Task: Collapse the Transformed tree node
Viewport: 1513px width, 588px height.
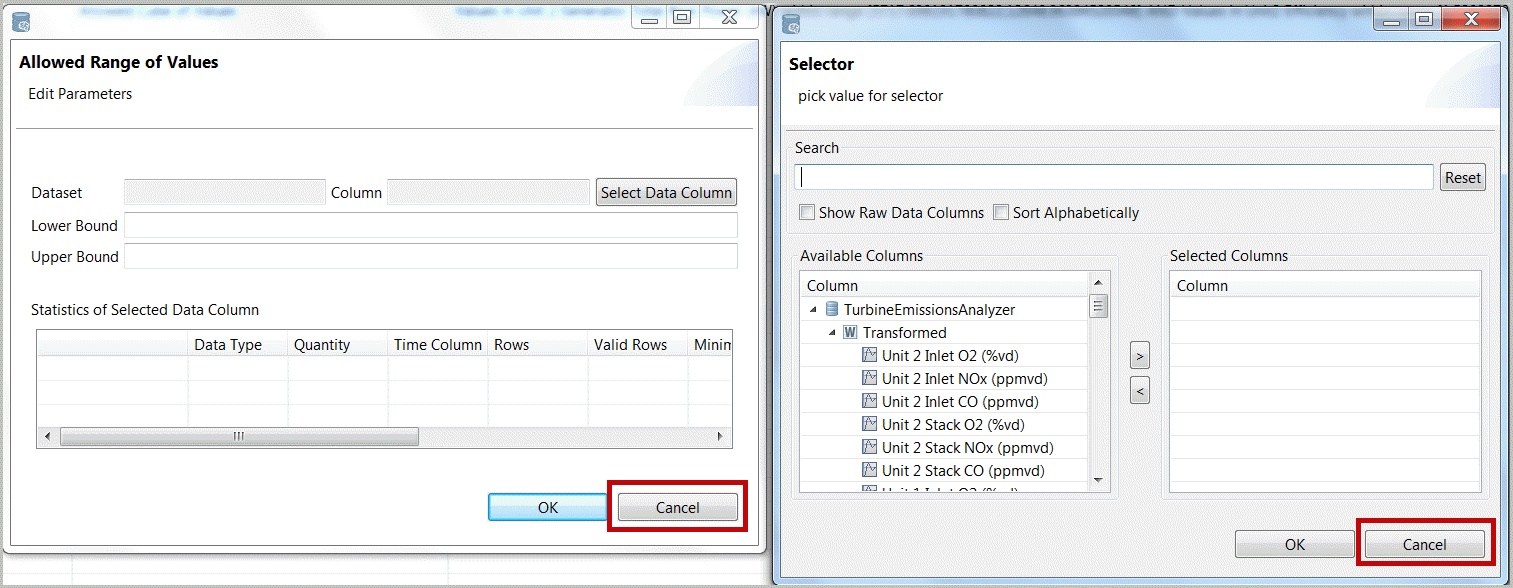Action: (833, 333)
